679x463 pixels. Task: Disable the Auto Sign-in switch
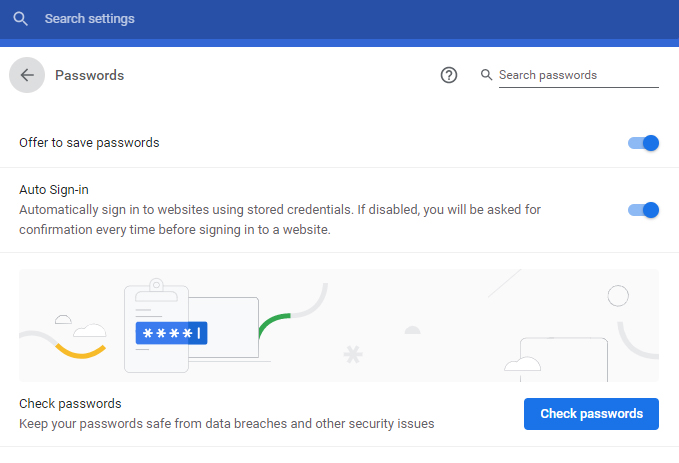(x=643, y=210)
